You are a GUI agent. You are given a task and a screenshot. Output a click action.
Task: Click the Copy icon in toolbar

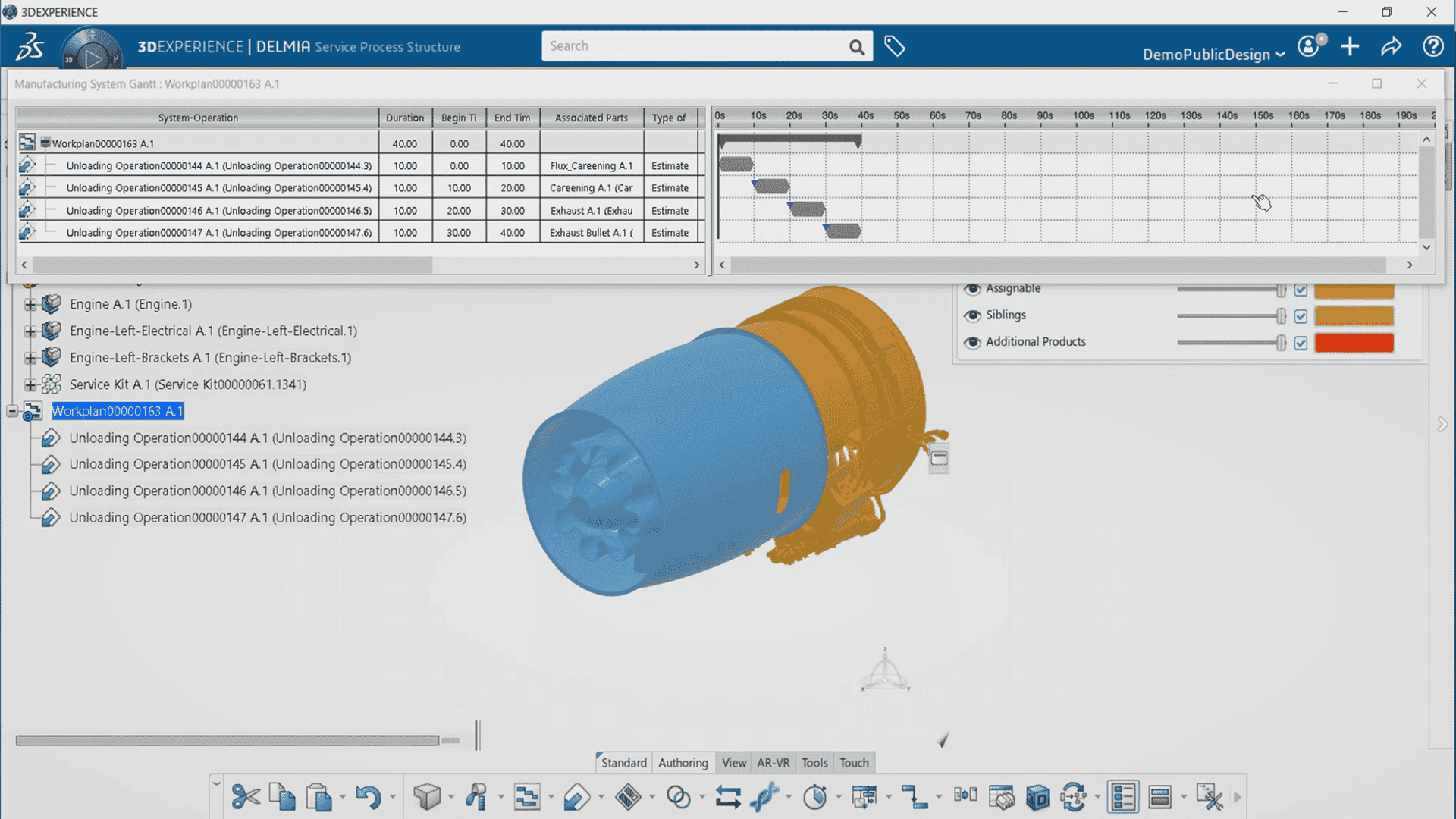tap(282, 797)
